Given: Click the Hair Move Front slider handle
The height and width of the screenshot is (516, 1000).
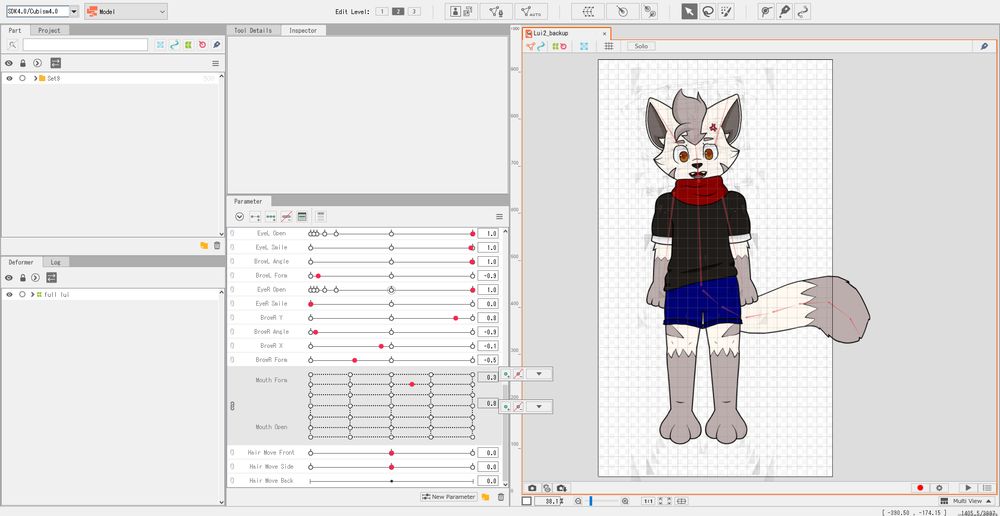Looking at the screenshot, I should (x=392, y=453).
